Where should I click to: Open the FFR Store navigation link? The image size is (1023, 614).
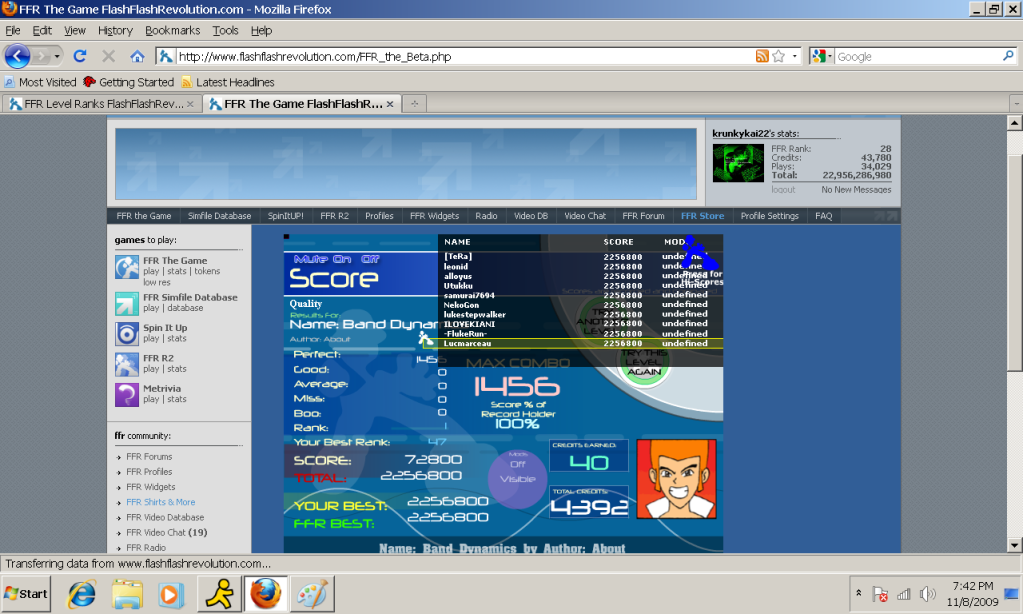coord(702,216)
